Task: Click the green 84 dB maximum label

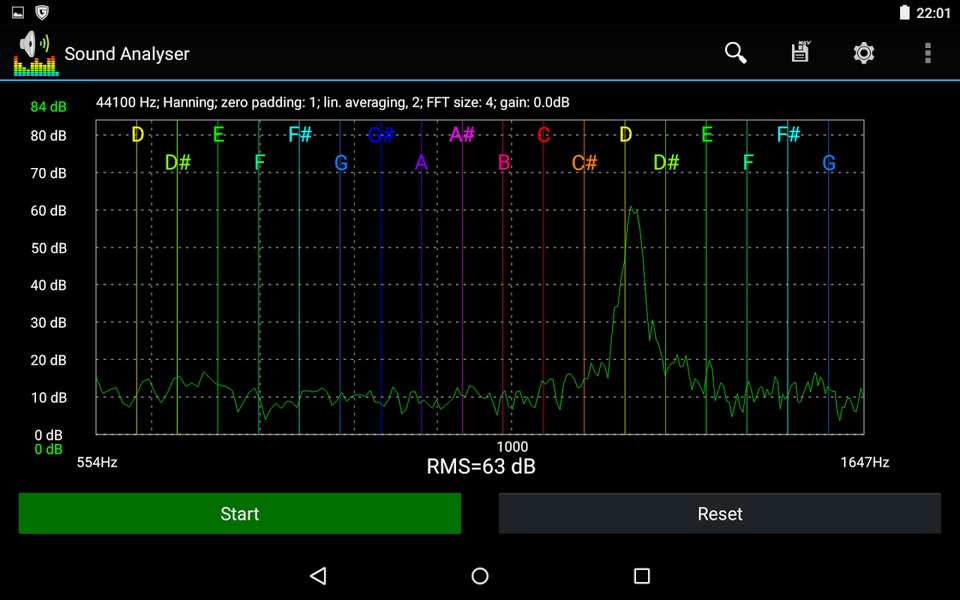Action: pos(48,107)
